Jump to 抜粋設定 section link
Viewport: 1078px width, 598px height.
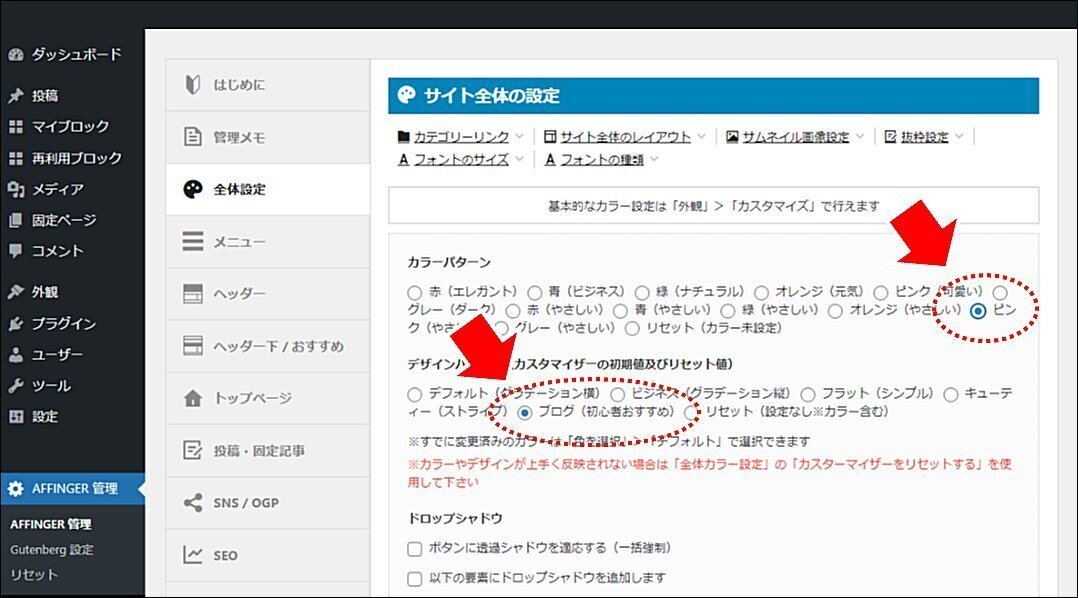[x=925, y=137]
